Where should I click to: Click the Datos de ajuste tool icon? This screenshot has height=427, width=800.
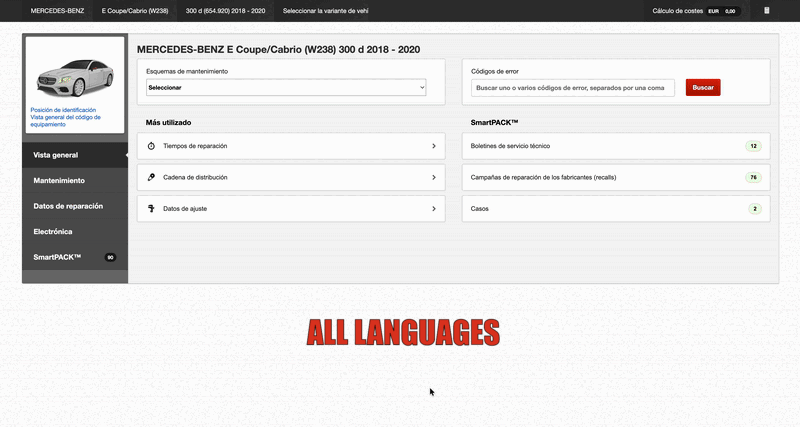pyautogui.click(x=151, y=209)
